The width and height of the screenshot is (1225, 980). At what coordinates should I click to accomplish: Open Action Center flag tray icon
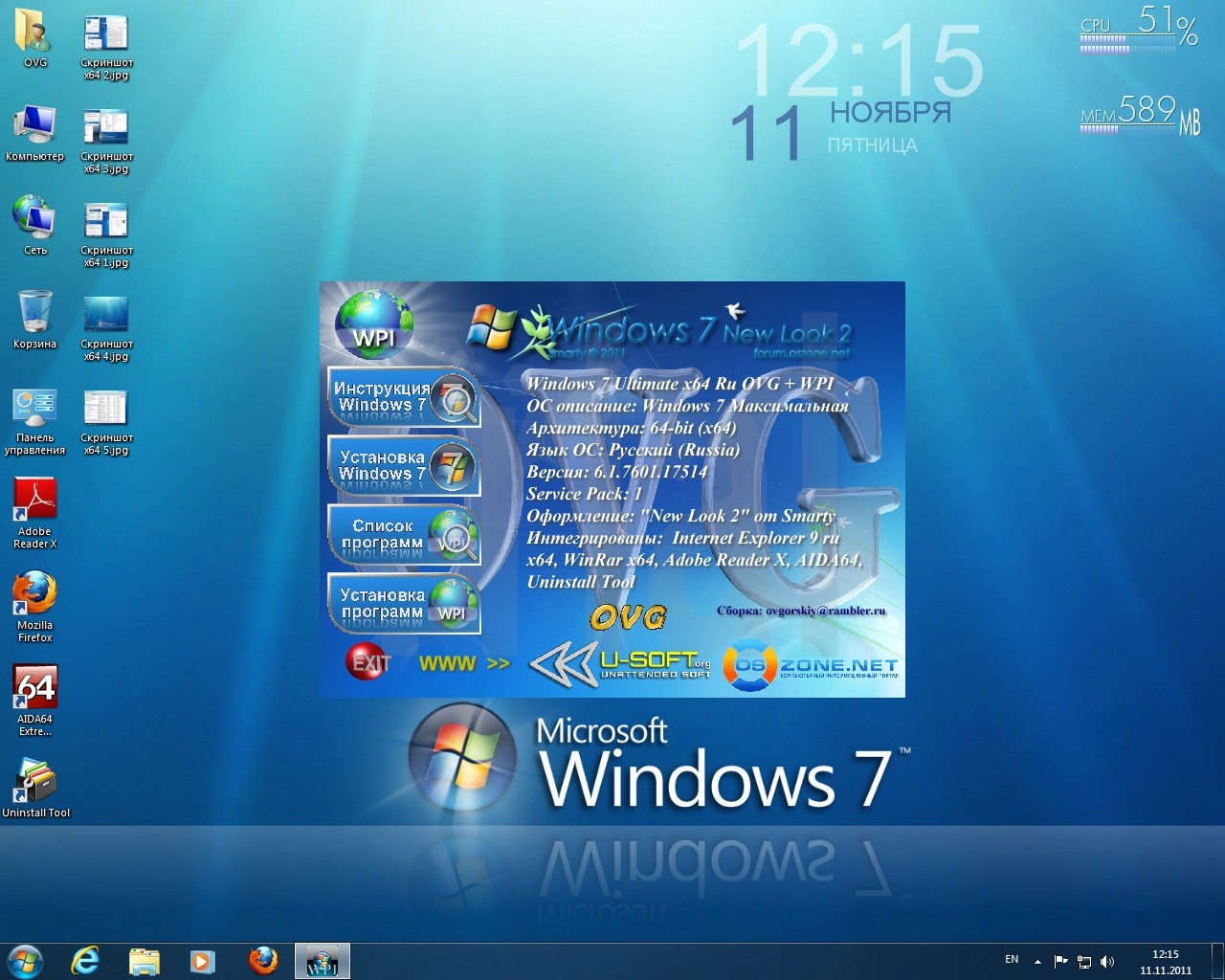(1060, 962)
